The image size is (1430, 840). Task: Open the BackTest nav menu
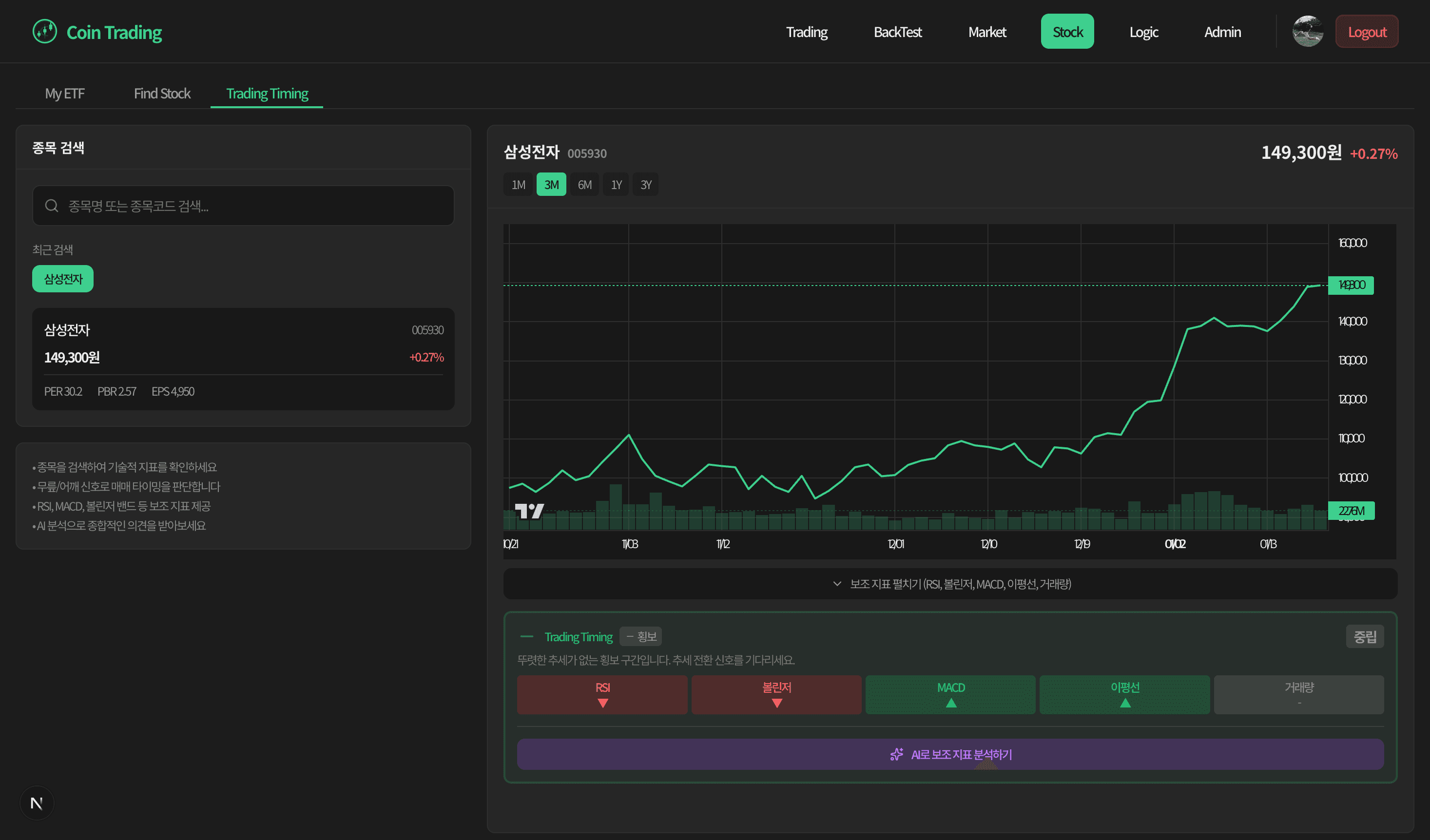tap(897, 32)
